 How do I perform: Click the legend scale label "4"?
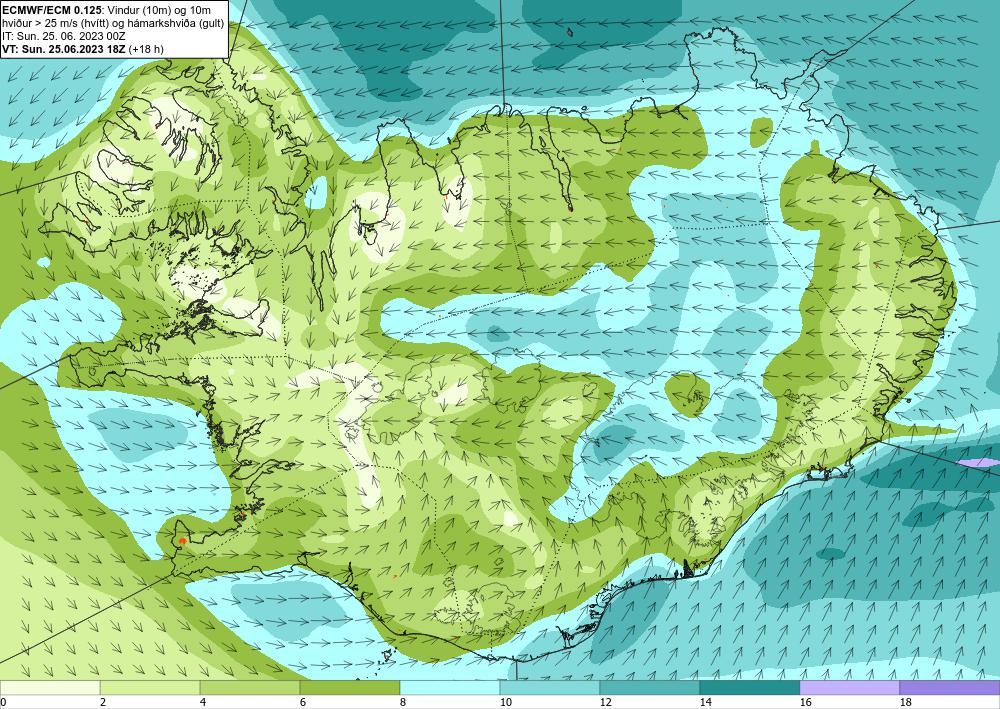tap(203, 703)
